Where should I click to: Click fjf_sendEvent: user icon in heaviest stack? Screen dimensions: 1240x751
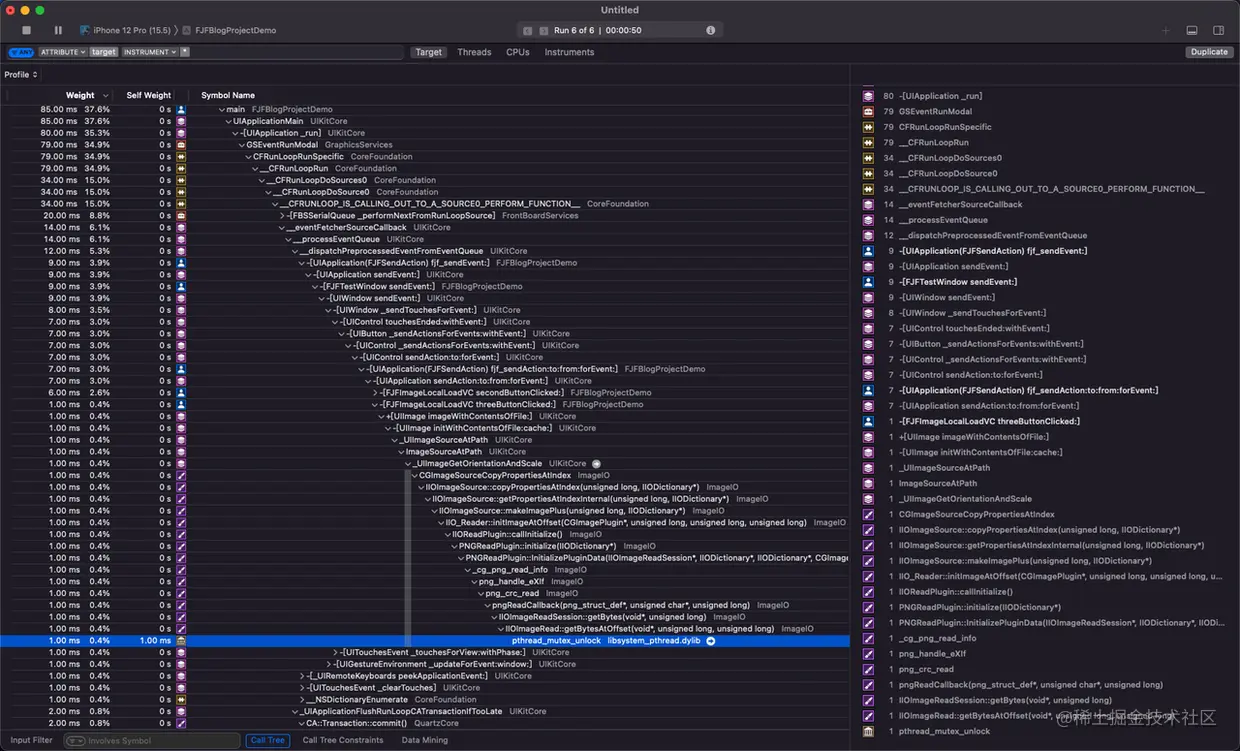[868, 251]
